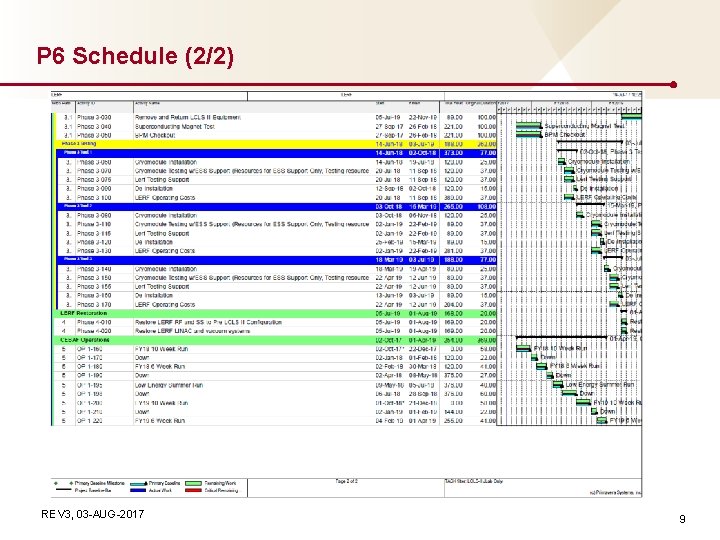
Task: Click the green Remaining Work legend swatch
Action: coord(193,484)
